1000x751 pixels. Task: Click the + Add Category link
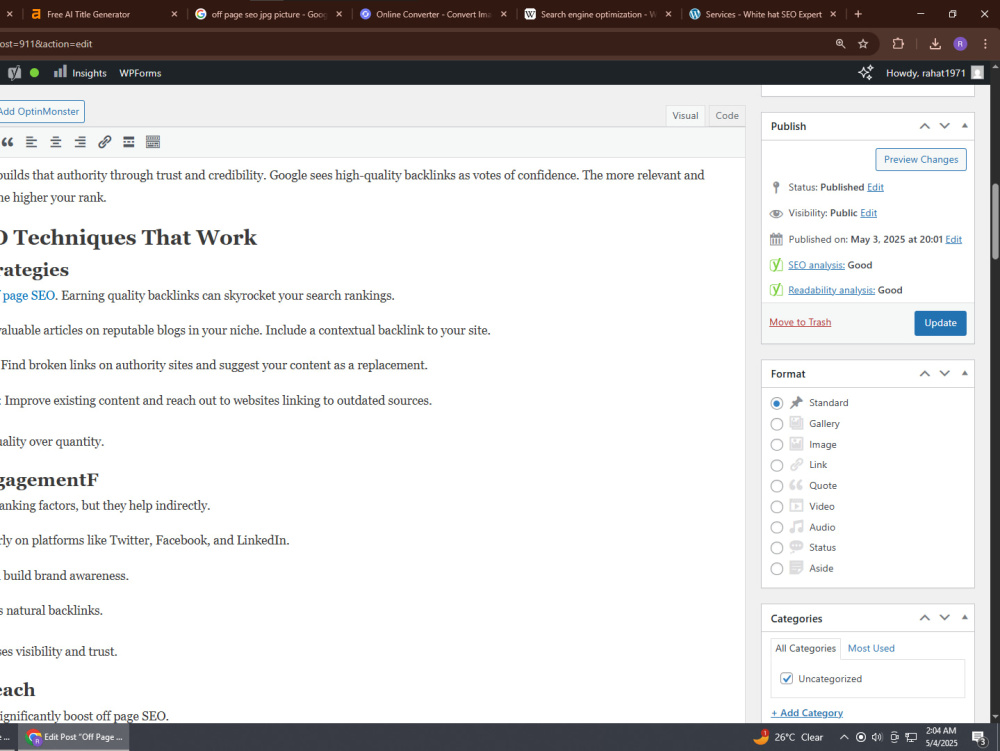(807, 713)
